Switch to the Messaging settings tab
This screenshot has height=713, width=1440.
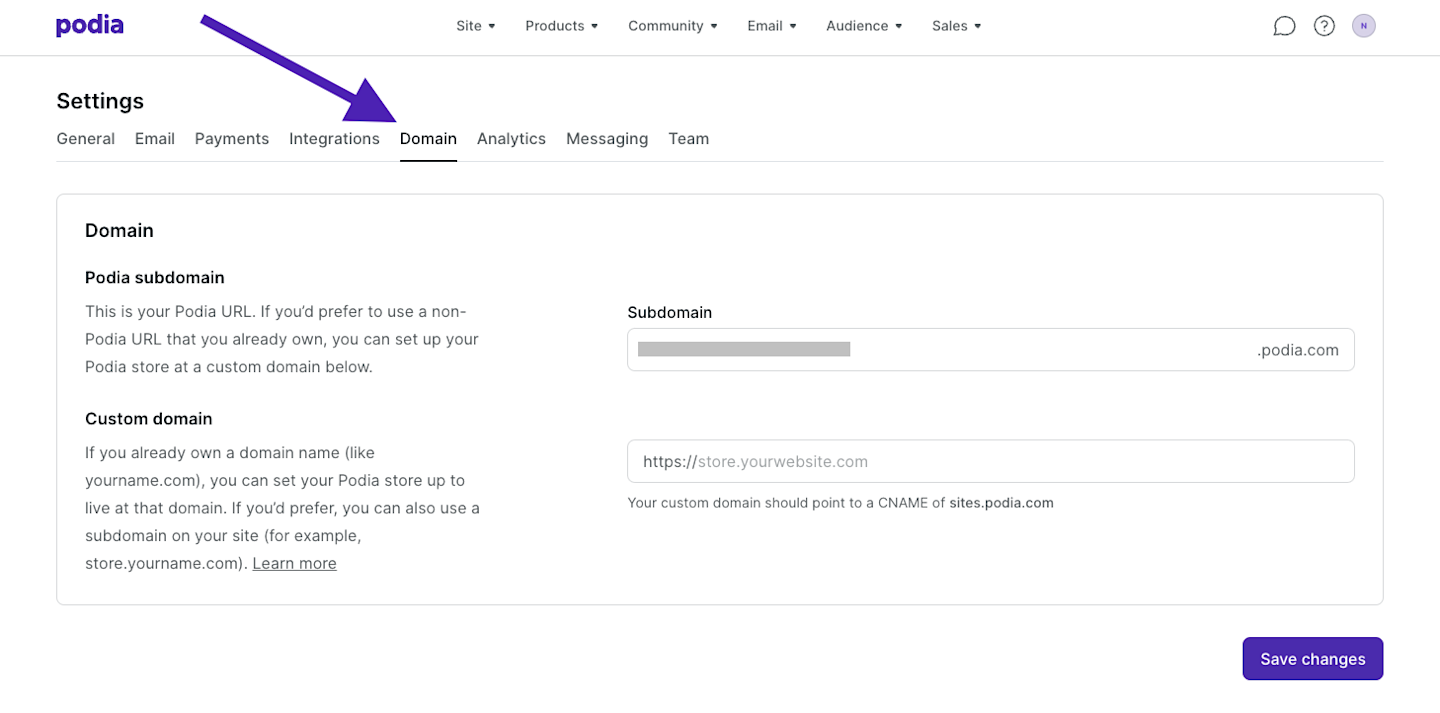tap(607, 139)
